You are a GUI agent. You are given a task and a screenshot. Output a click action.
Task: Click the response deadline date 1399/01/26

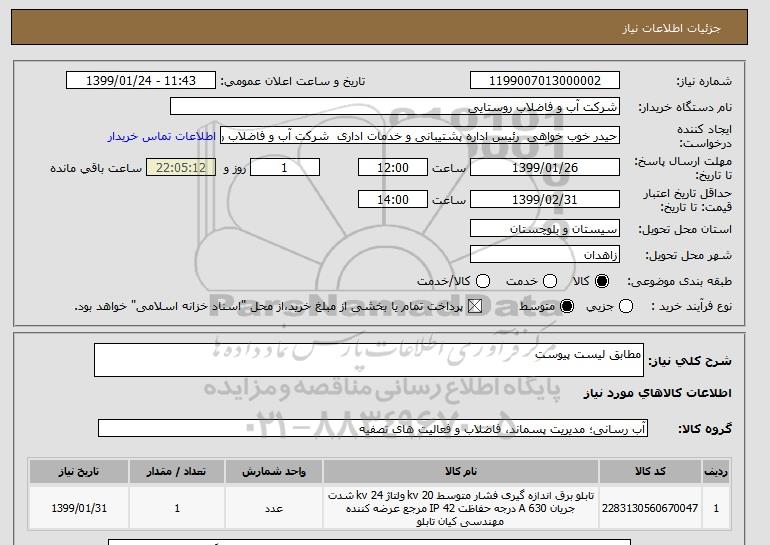pyautogui.click(x=545, y=167)
